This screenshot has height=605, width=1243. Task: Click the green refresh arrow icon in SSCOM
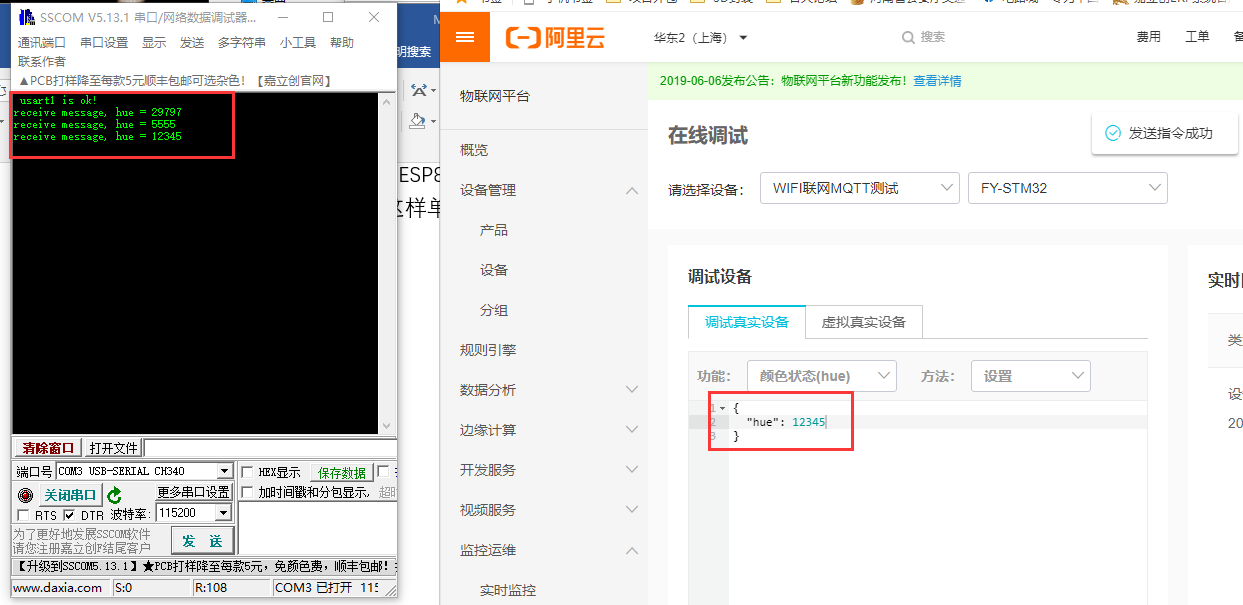tap(115, 495)
